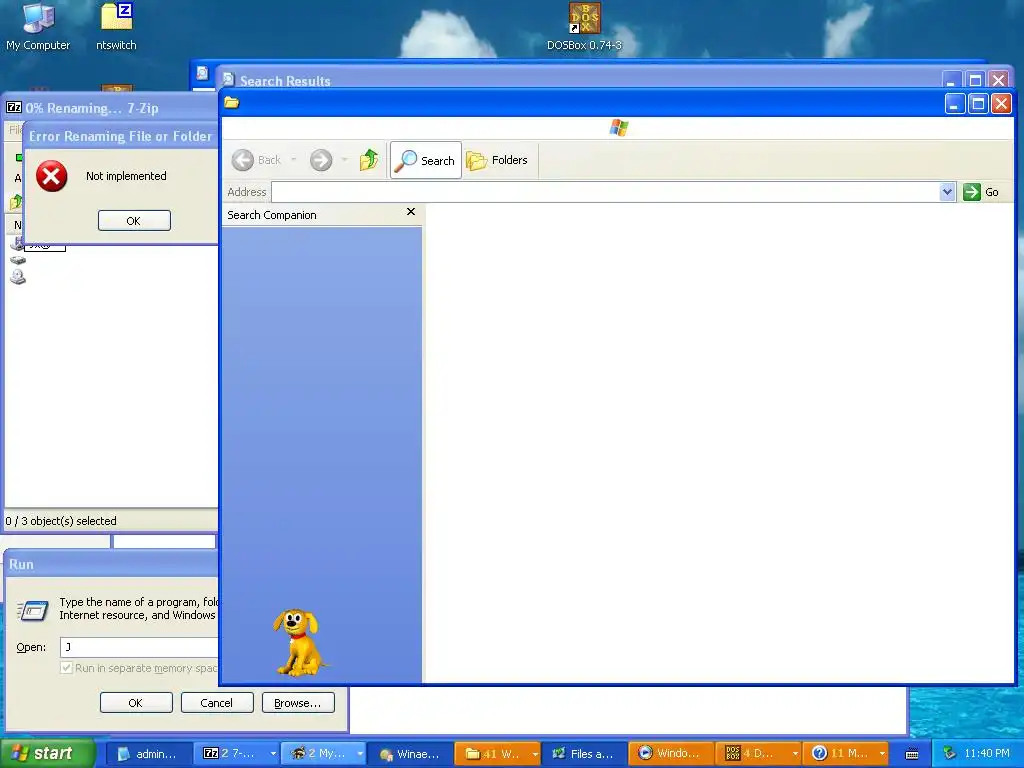Open the '4 D...' DOSBox taskbar group
Screen dimensions: 1024x768
click(758, 754)
